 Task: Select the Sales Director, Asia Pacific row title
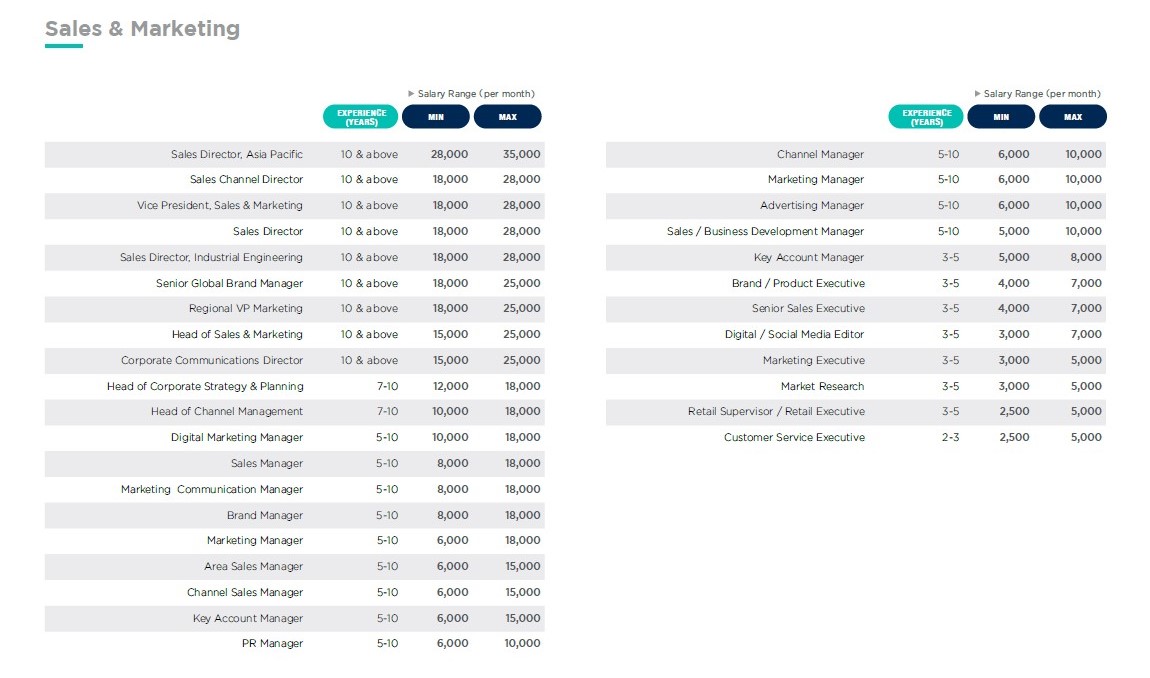236,154
